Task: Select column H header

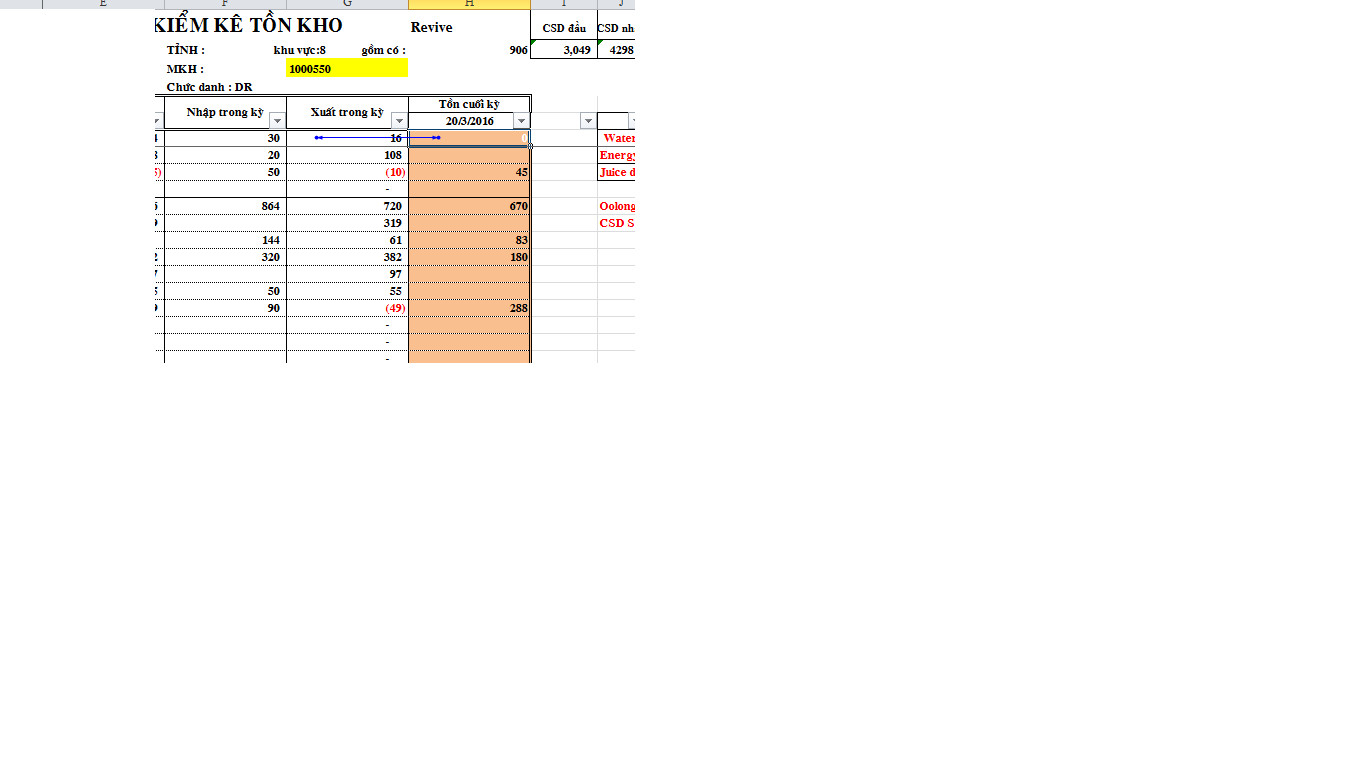Action: pyautogui.click(x=469, y=4)
